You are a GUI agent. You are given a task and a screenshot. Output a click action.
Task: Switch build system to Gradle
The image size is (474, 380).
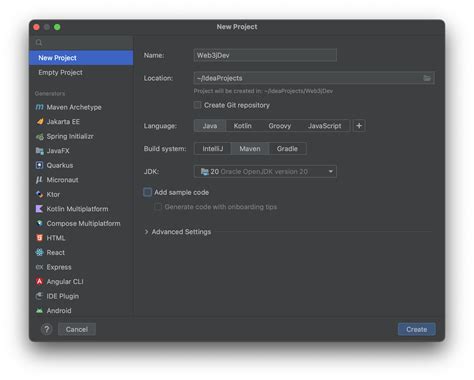(287, 149)
